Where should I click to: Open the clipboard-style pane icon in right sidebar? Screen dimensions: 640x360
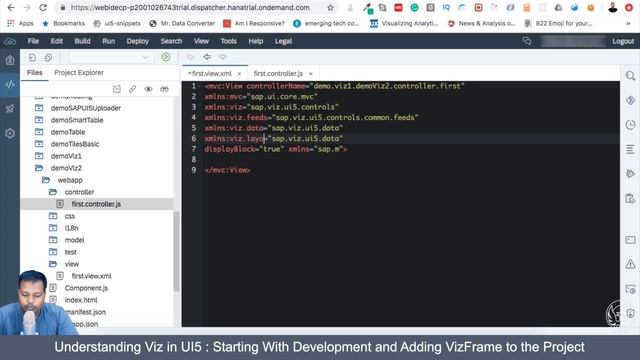pyautogui.click(x=630, y=199)
